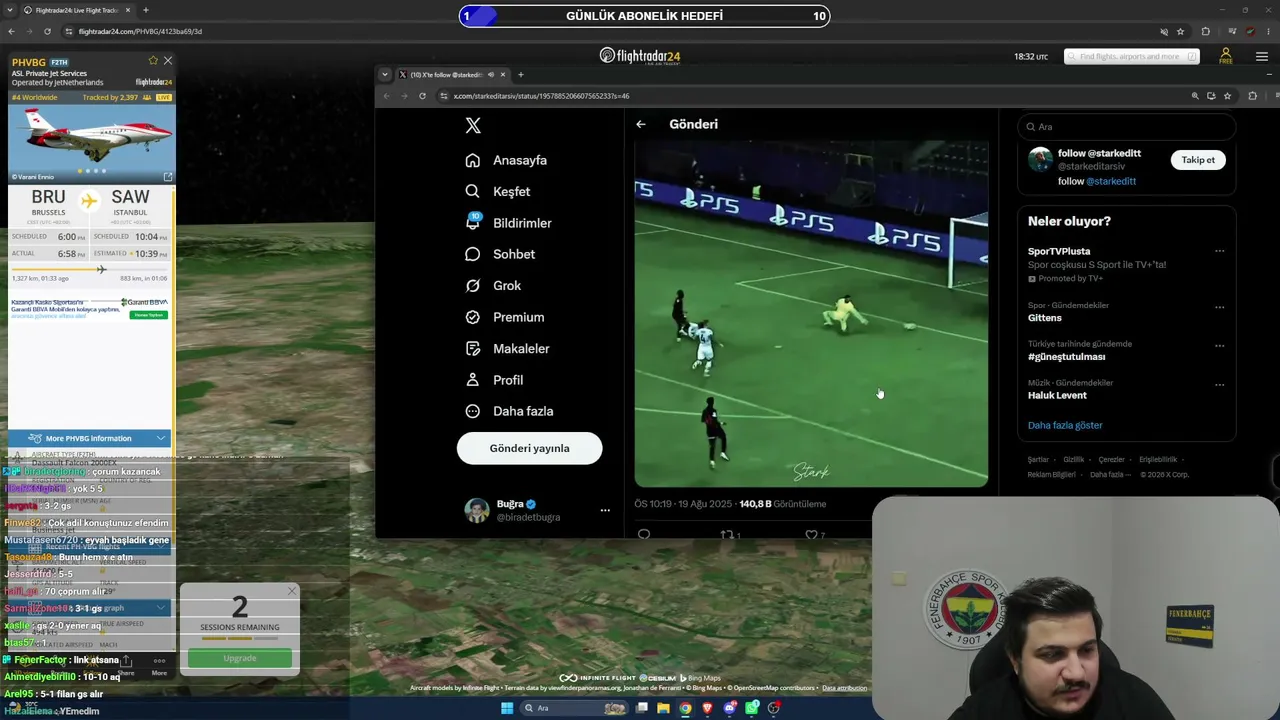Open File Explorer from the taskbar

[662, 708]
